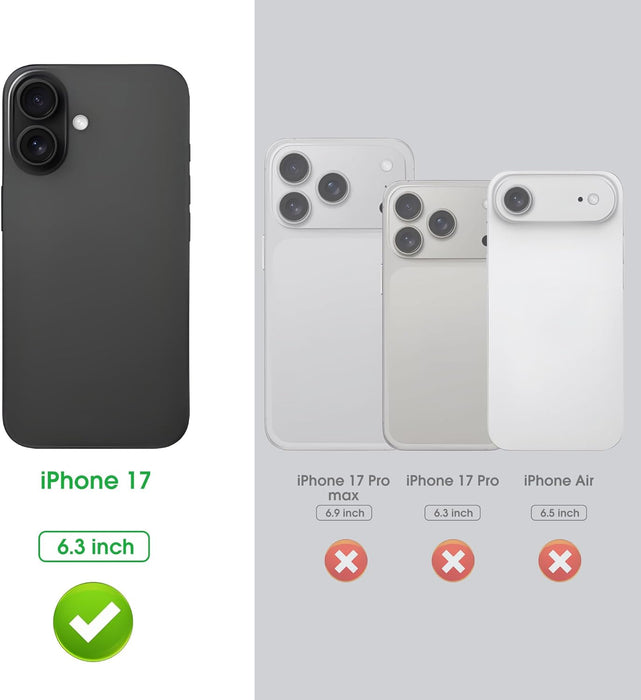Click the red X under iPhone 17 Pro
641x700 pixels.
[x=453, y=561]
